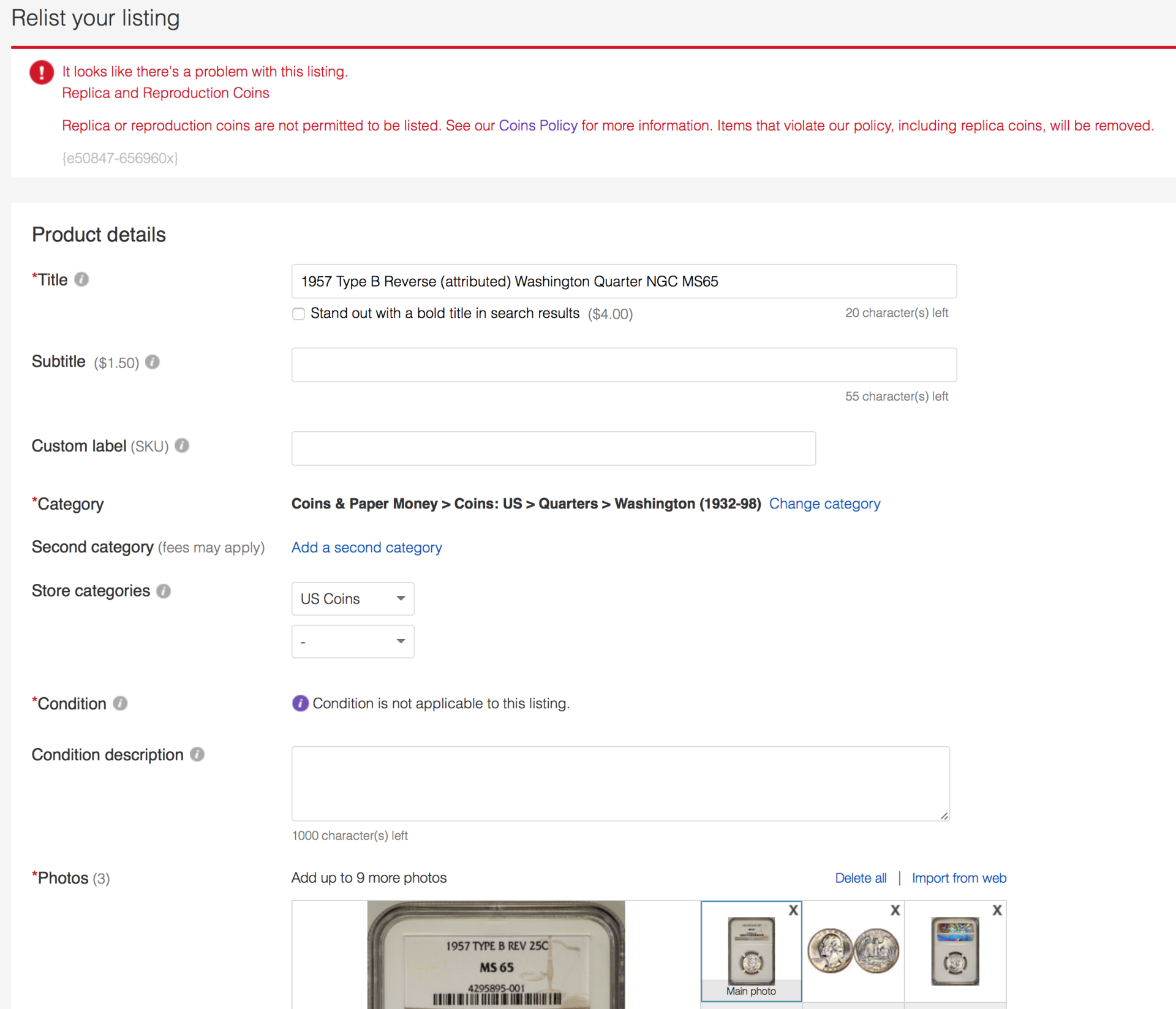Click purple info icon beside condition notice
Image resolution: width=1176 pixels, height=1009 pixels.
[300, 703]
